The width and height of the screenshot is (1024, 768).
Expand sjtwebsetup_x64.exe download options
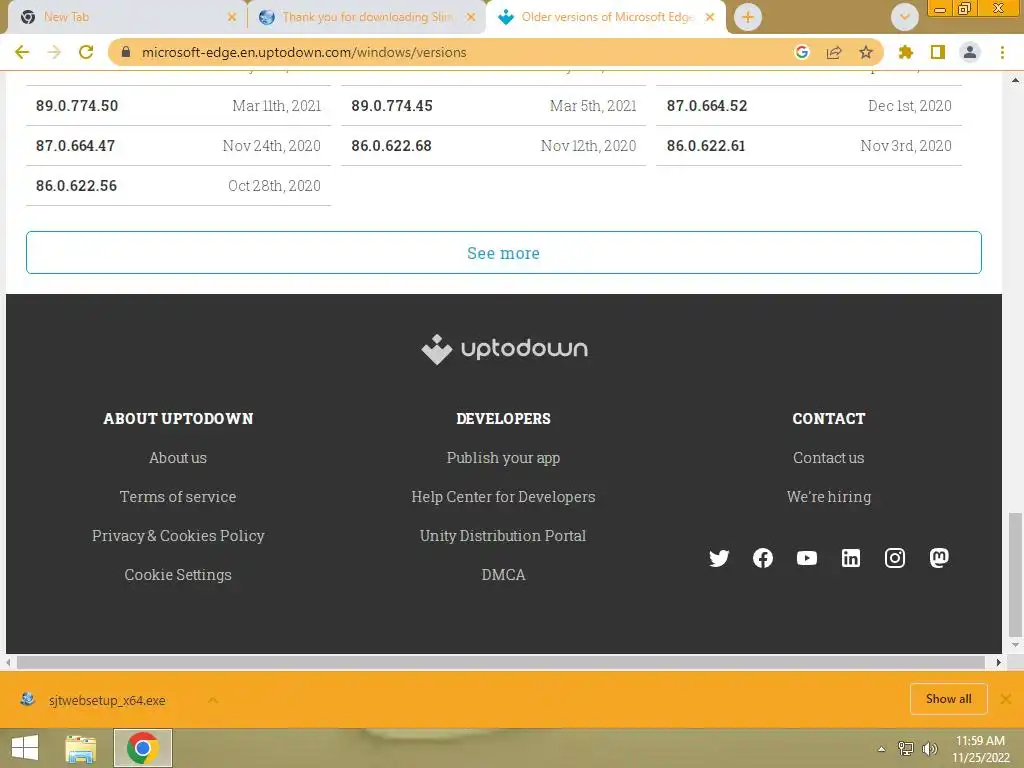click(x=212, y=700)
